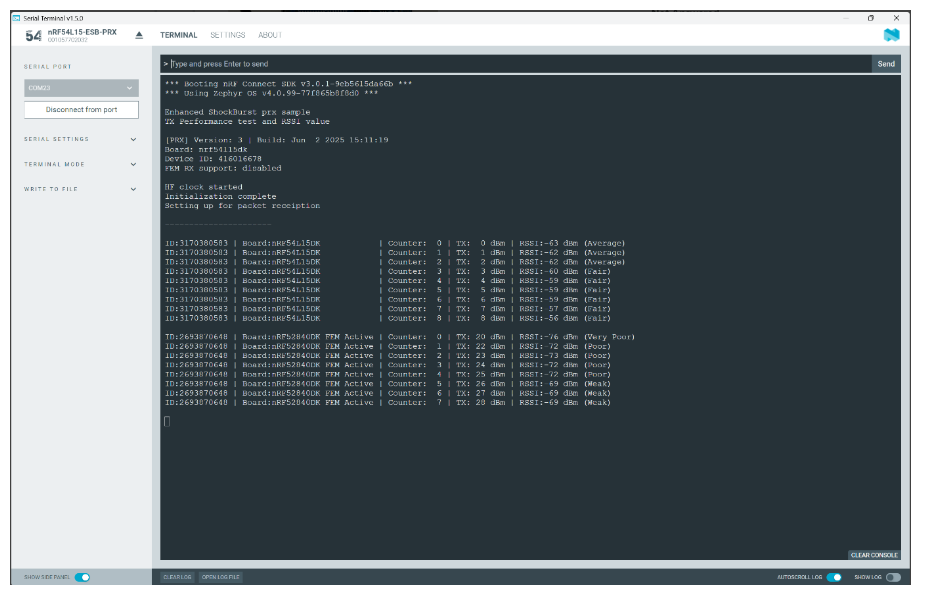
Task: Disable the Autoscroll Log toggle
Action: coord(833,577)
